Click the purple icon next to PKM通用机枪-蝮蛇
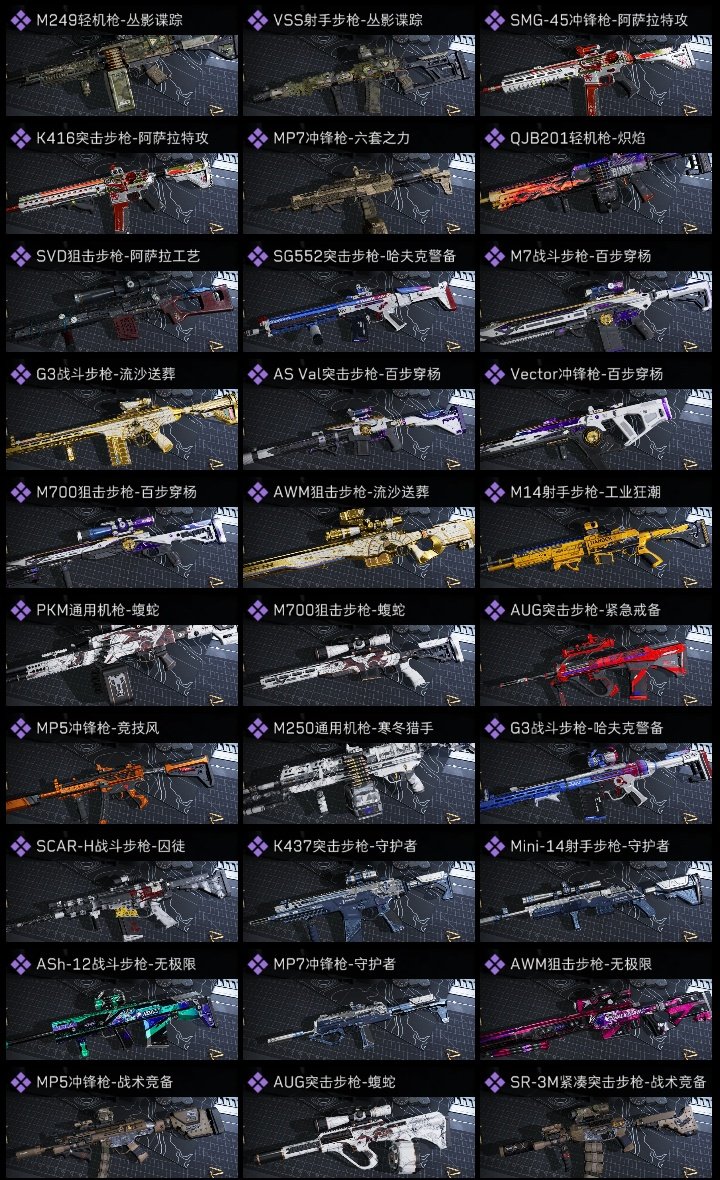 20,610
